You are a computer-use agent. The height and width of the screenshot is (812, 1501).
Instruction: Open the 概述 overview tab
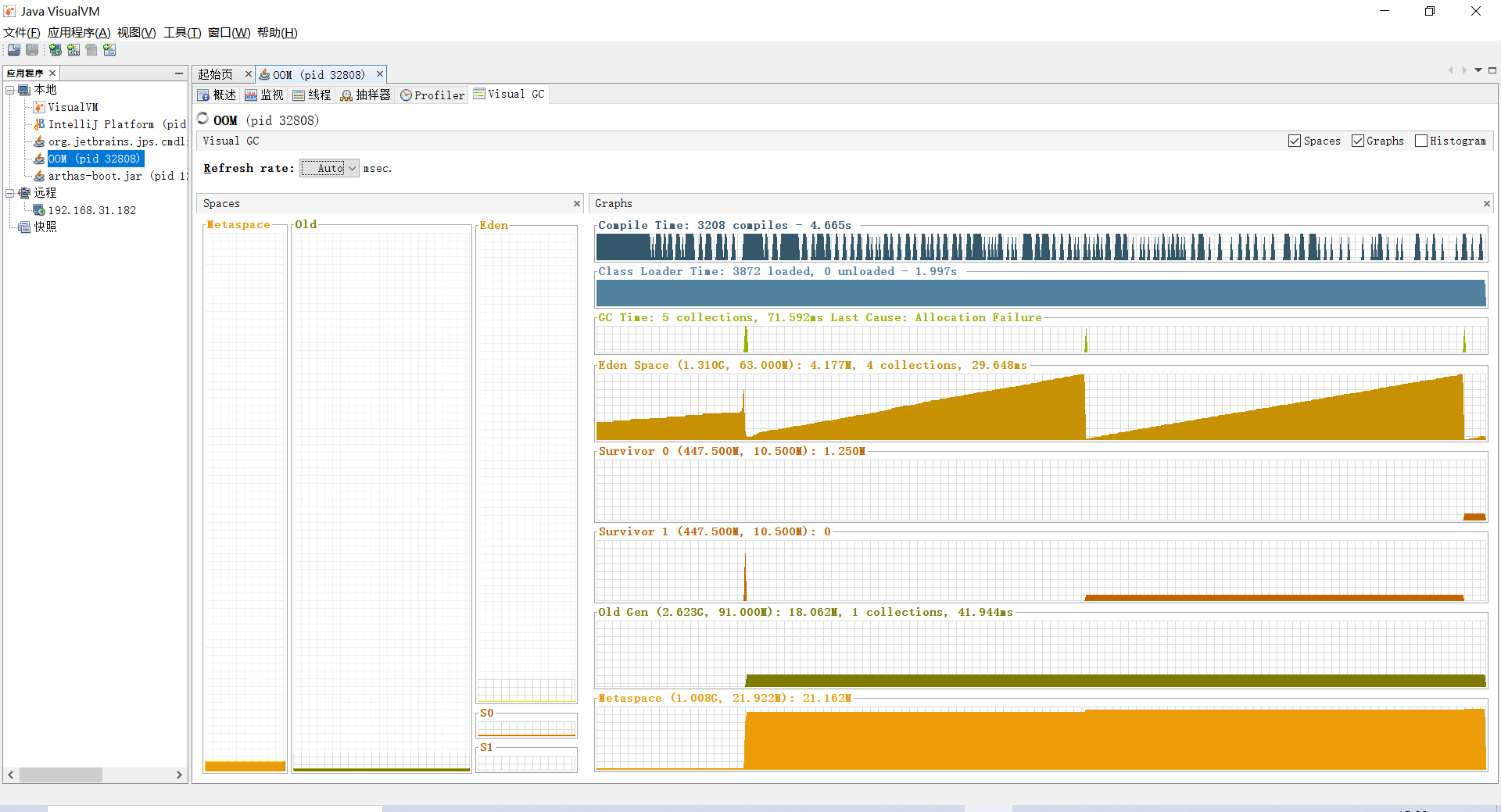[217, 95]
